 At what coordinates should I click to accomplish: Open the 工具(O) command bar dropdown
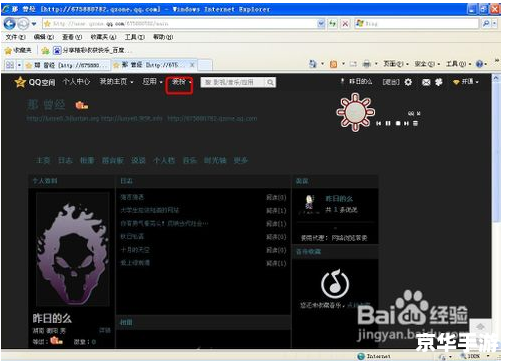coord(458,64)
